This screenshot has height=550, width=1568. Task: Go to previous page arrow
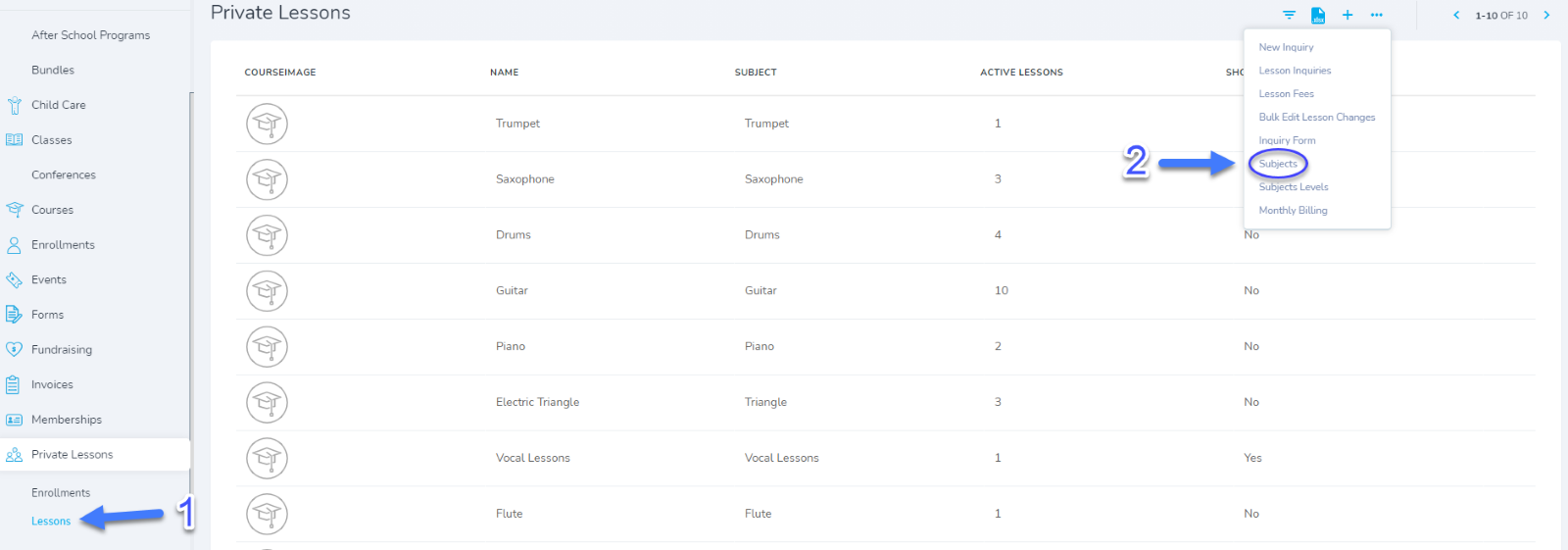[x=1456, y=15]
